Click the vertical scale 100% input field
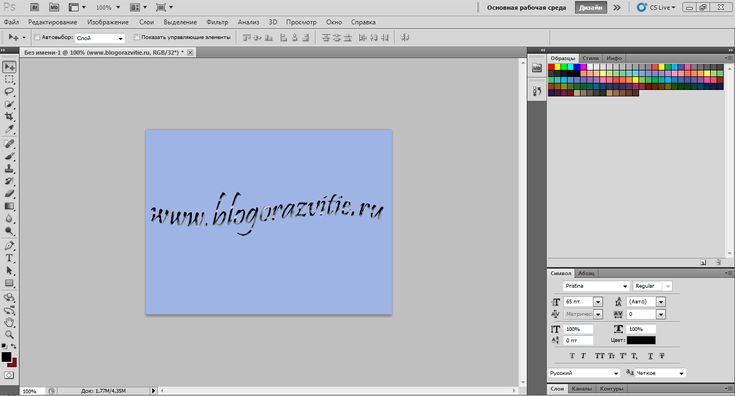 point(579,329)
